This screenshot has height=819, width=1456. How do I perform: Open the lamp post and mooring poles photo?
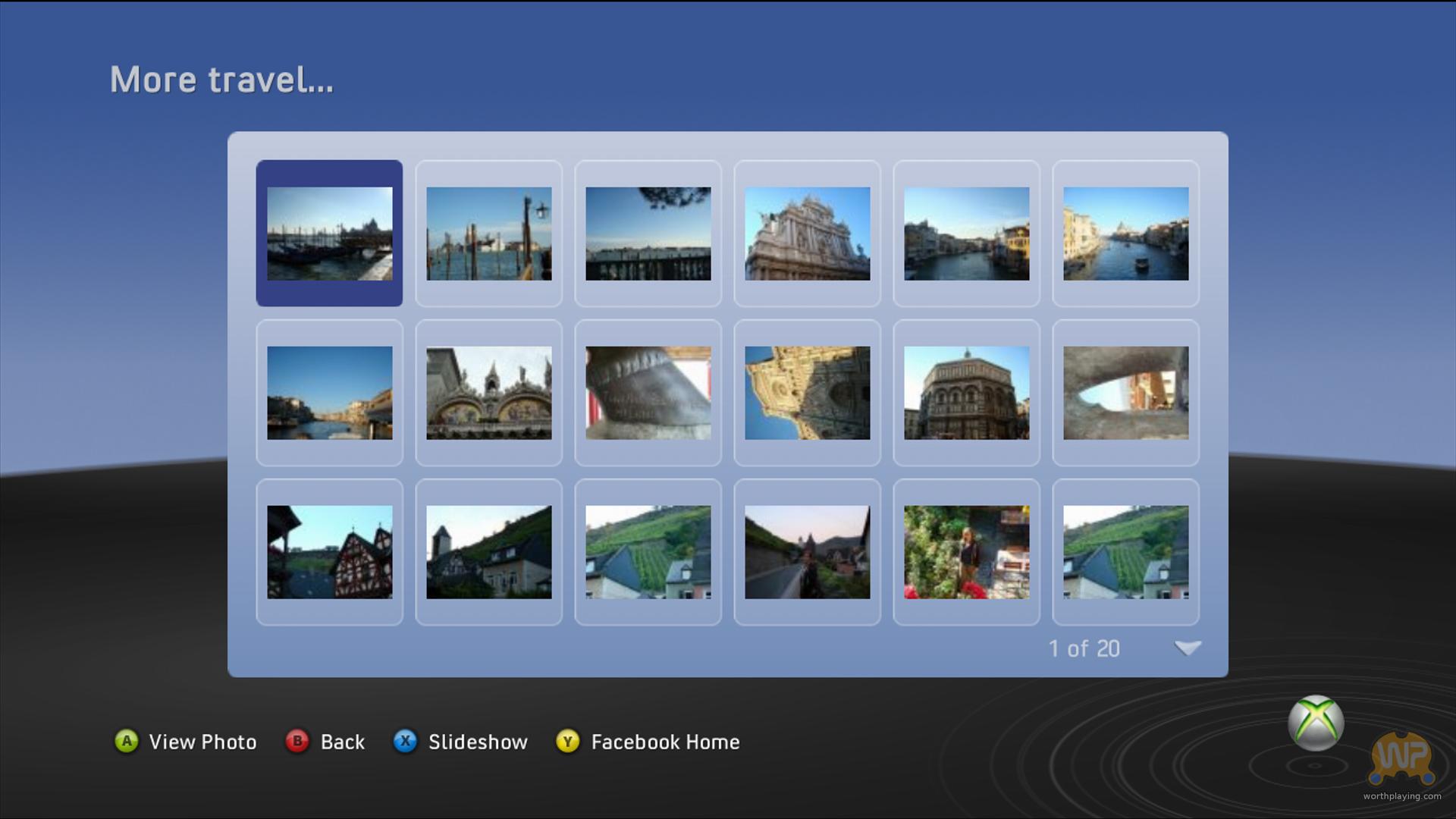coord(488,233)
